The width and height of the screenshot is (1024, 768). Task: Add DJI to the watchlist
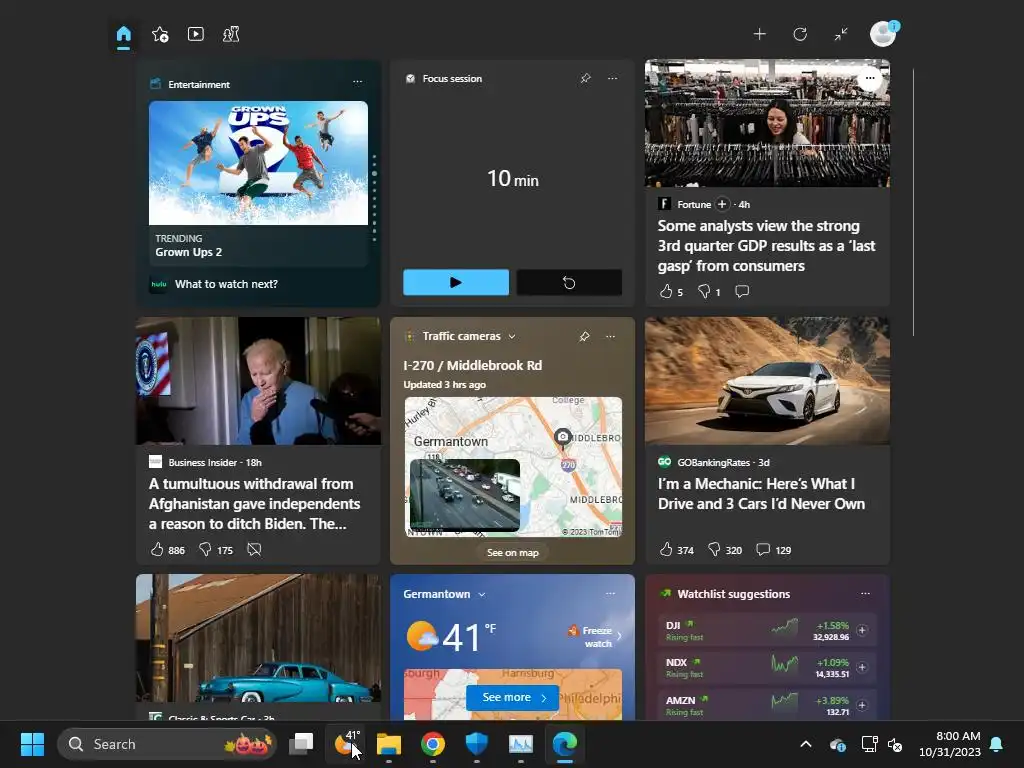click(x=862, y=630)
